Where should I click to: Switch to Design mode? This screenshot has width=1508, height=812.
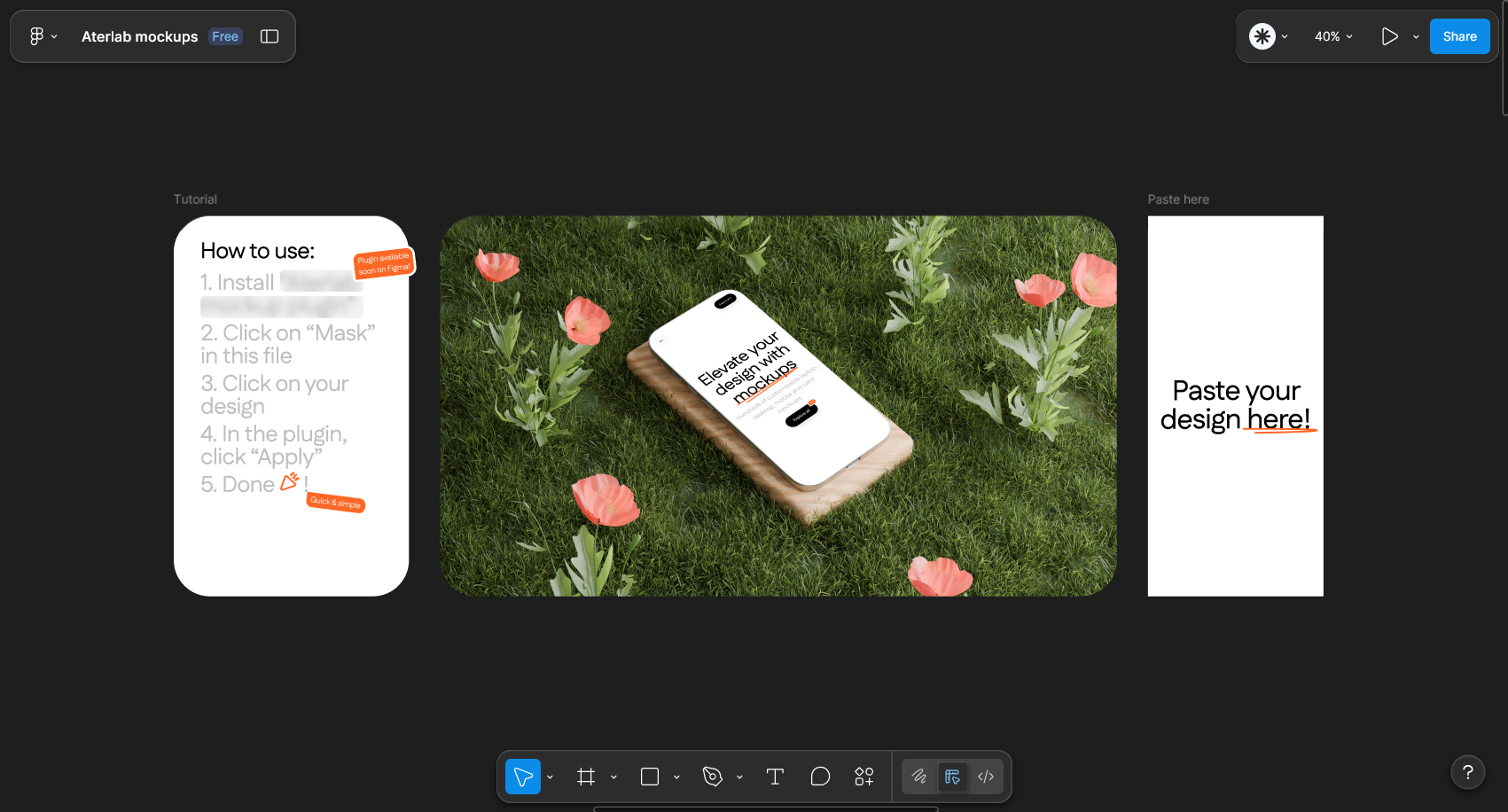[953, 777]
